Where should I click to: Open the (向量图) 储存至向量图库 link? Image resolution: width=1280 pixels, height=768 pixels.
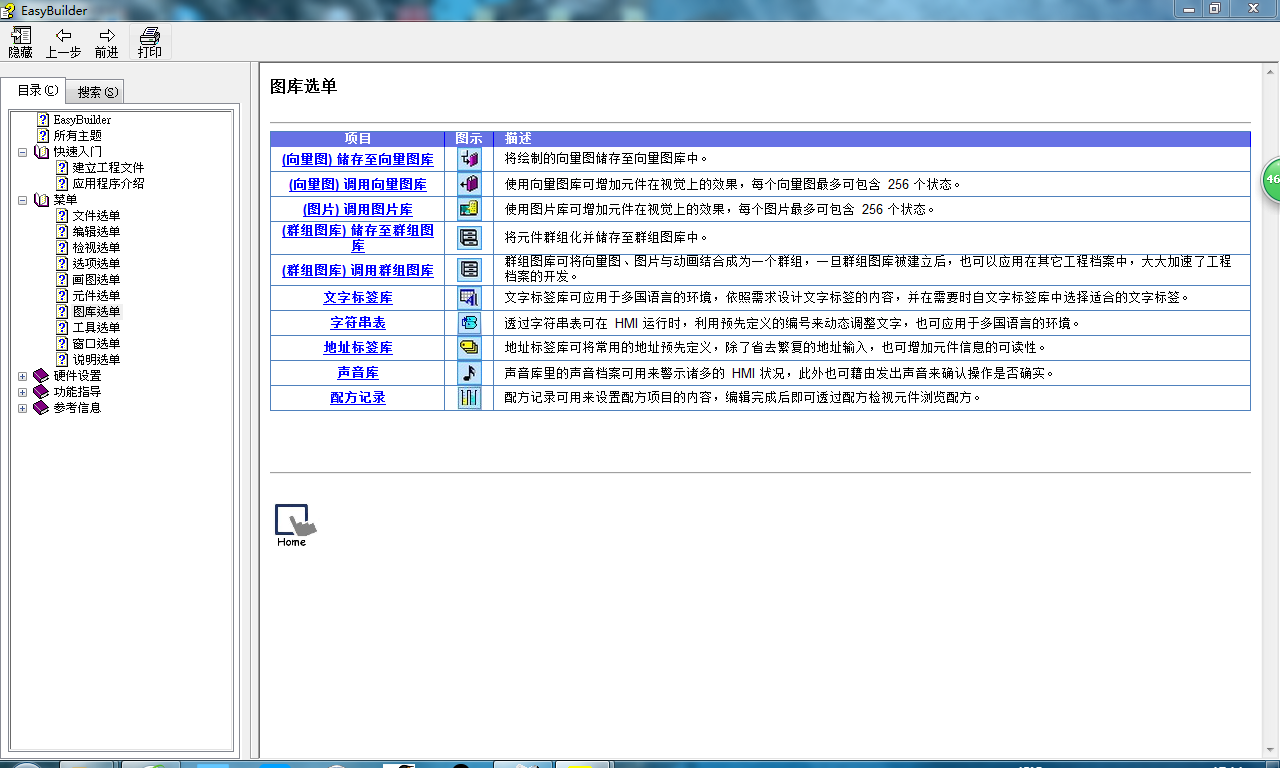pyautogui.click(x=357, y=159)
